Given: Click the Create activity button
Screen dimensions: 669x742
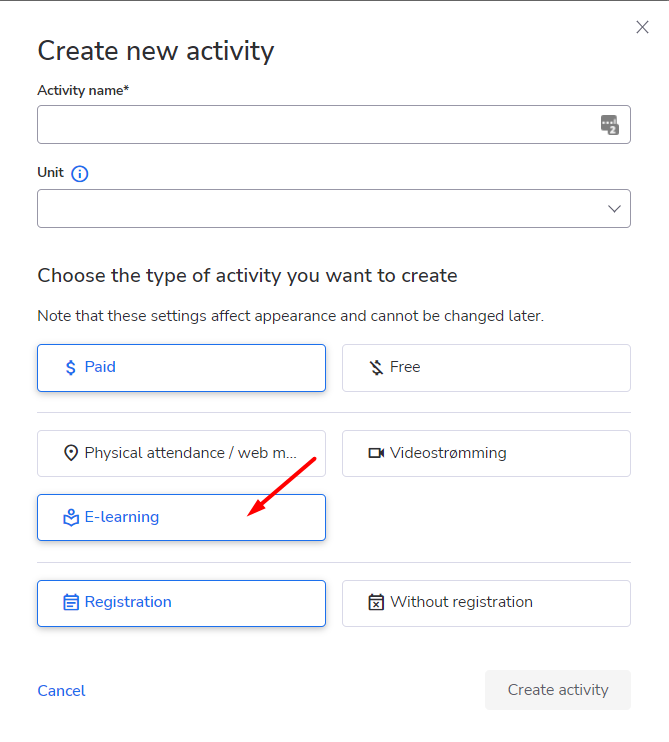Looking at the screenshot, I should point(558,690).
